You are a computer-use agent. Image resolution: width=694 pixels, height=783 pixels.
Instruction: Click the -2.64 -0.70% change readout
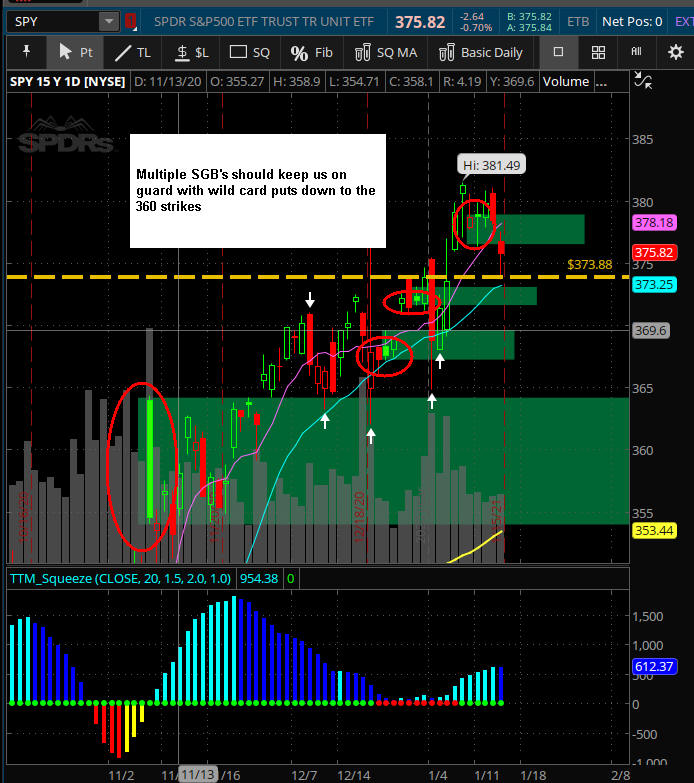[476, 22]
